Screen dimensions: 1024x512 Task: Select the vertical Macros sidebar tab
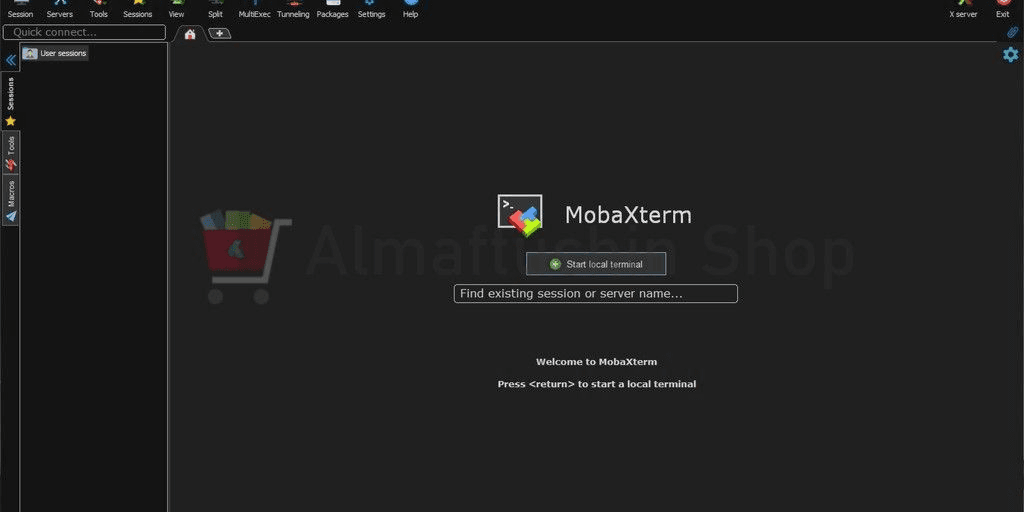click(10, 200)
